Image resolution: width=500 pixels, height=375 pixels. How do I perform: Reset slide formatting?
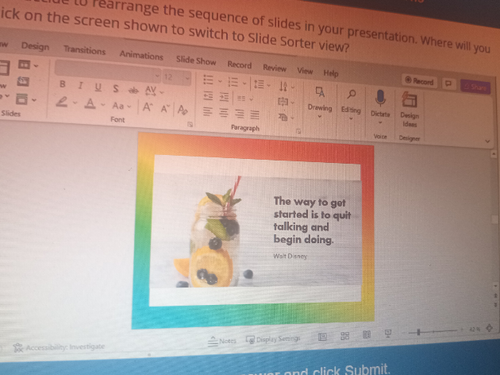click(x=23, y=81)
